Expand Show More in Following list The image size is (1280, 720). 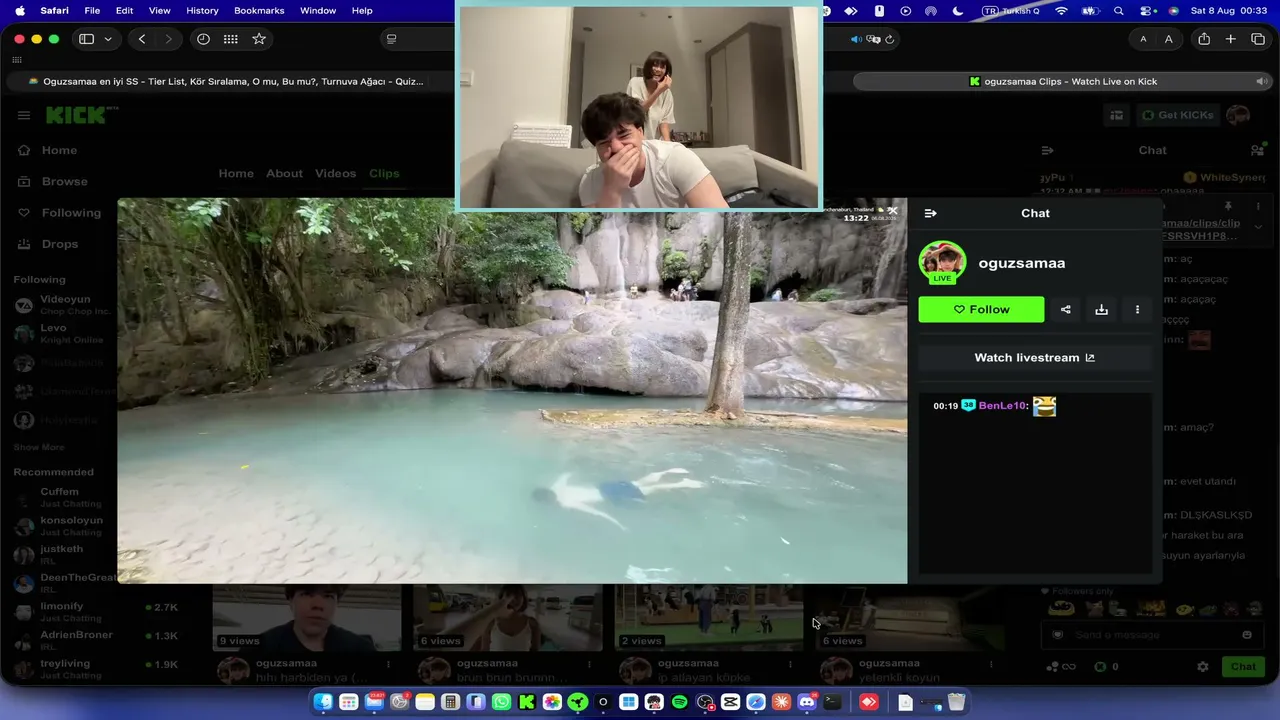tap(39, 447)
